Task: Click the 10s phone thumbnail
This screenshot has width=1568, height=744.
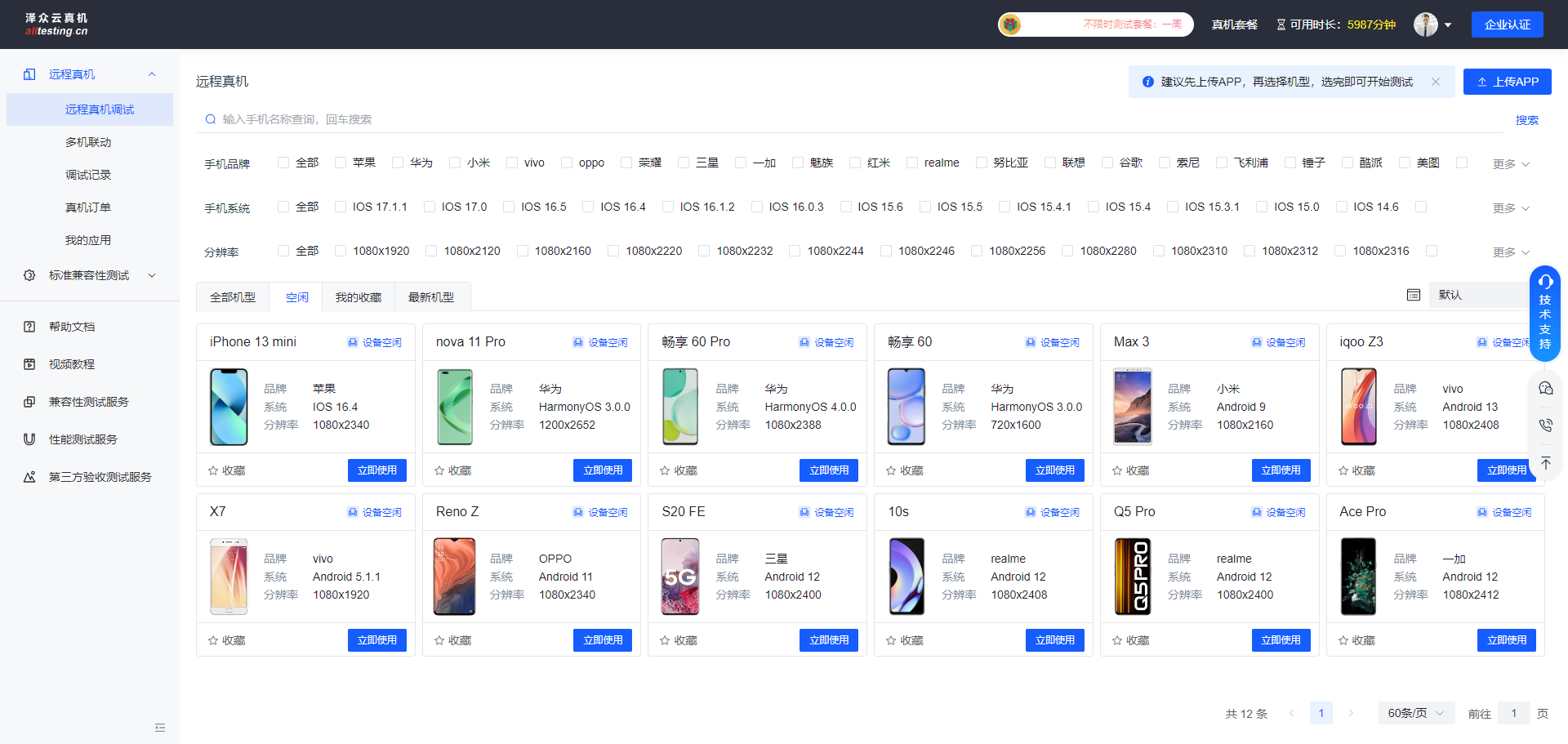Action: pyautogui.click(x=906, y=577)
